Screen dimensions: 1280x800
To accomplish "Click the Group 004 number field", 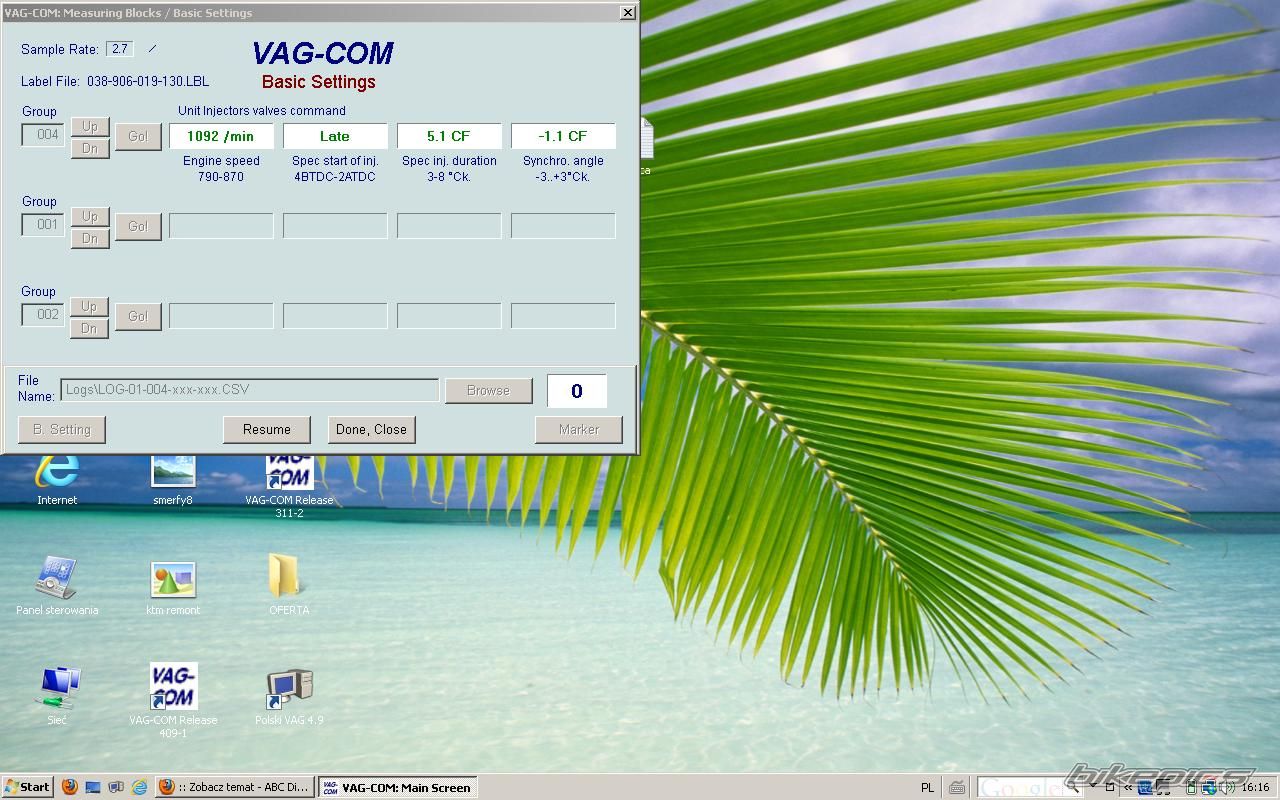I will [x=43, y=134].
